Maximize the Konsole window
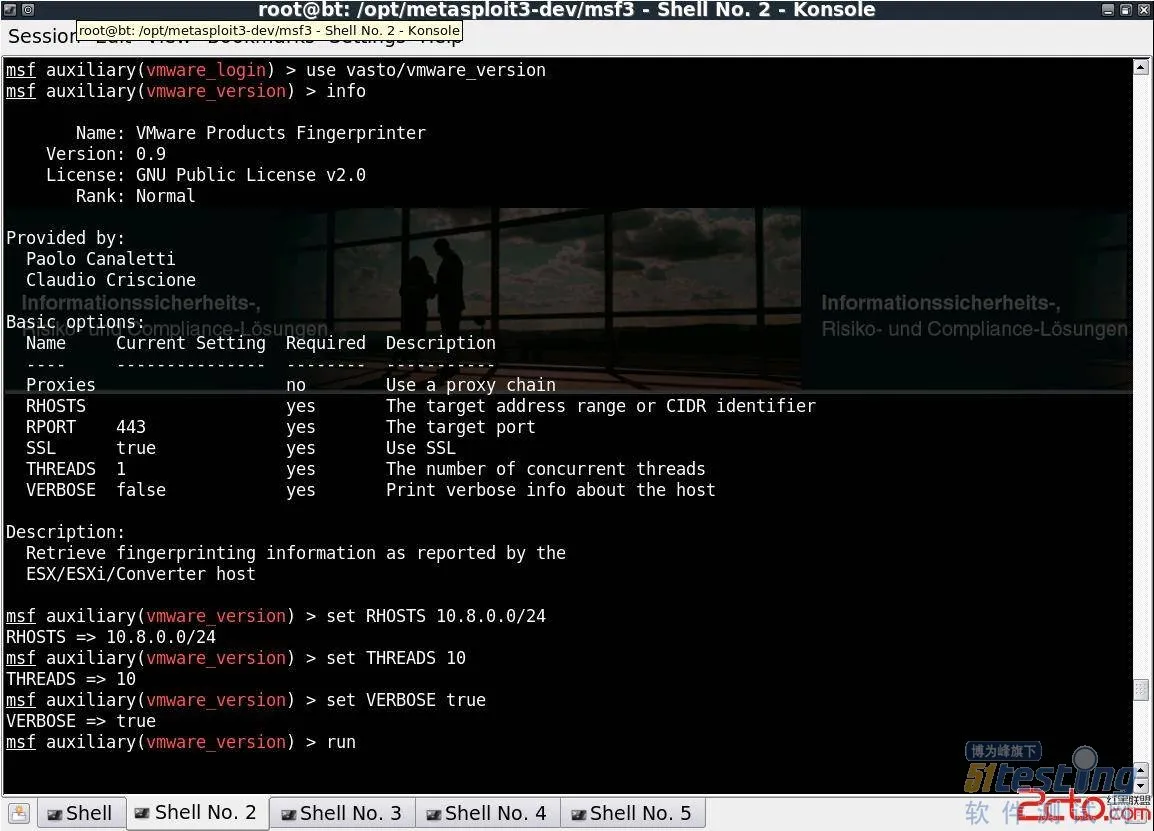 click(1125, 10)
